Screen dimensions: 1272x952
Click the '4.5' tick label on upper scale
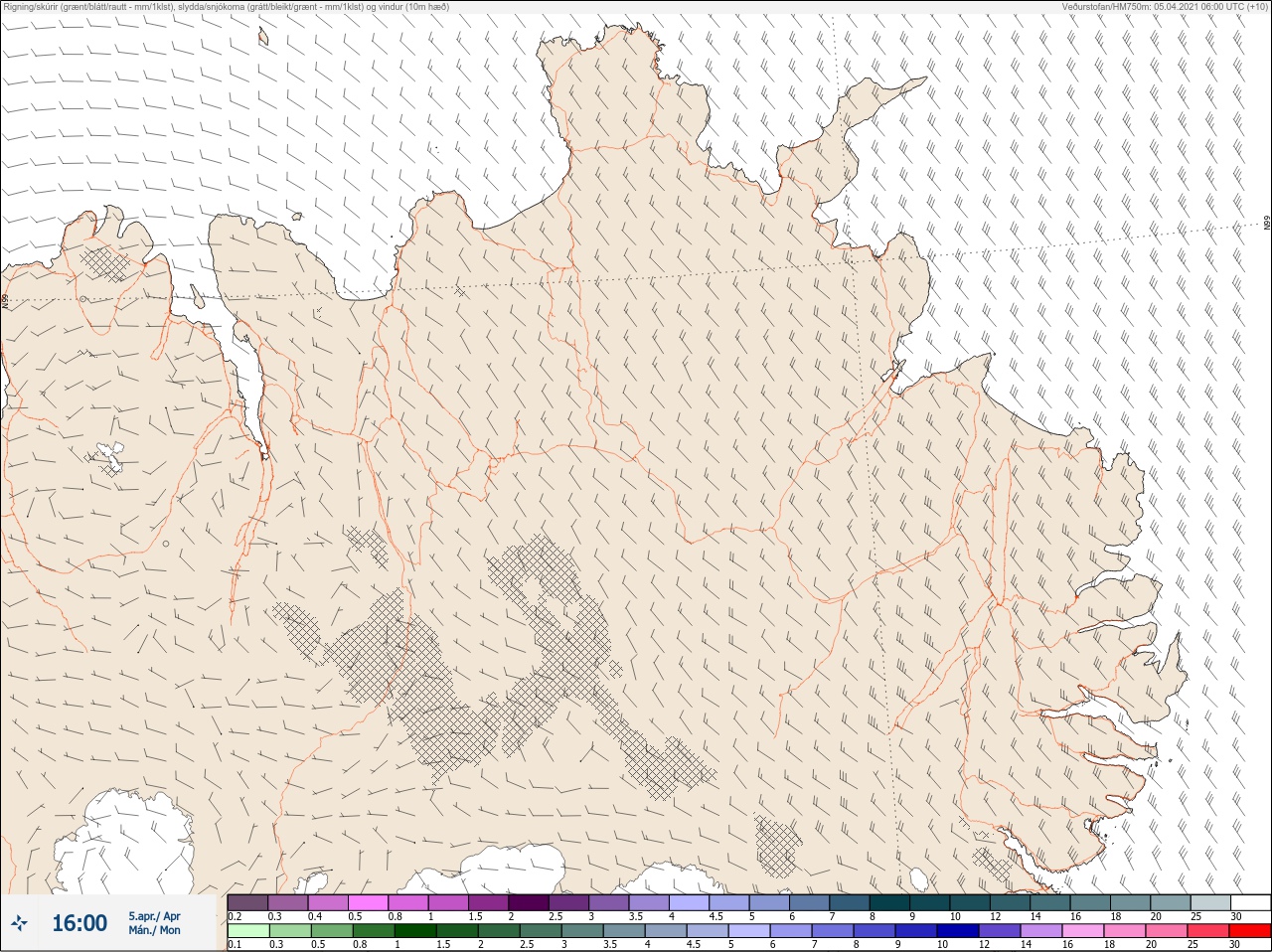click(x=715, y=916)
